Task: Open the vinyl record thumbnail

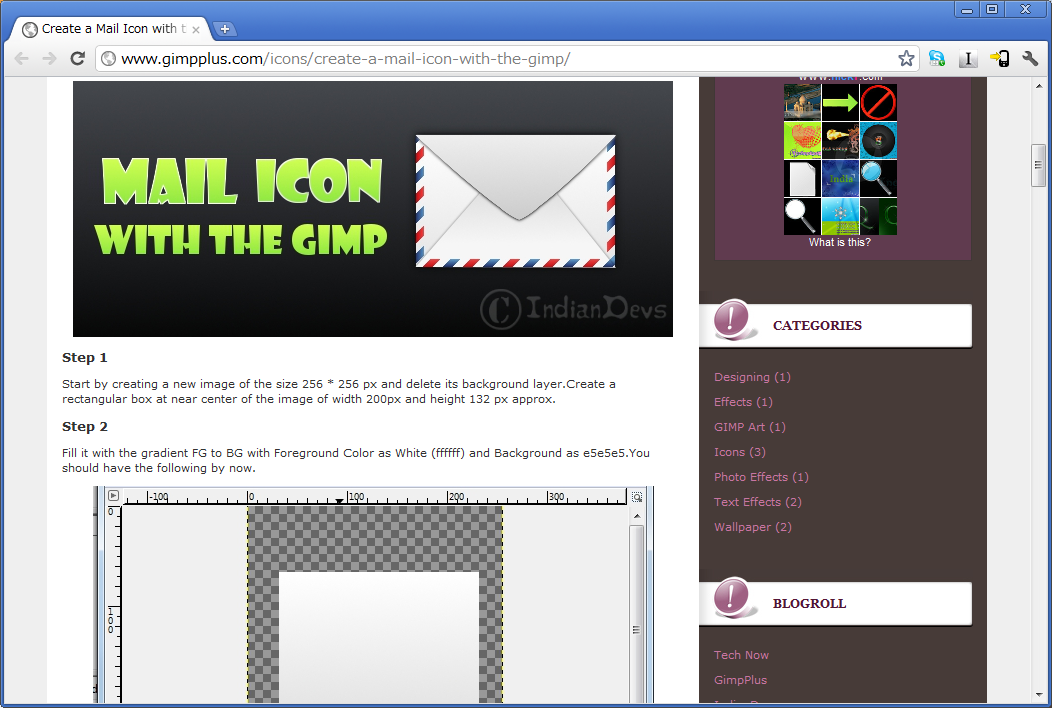Action: coord(878,140)
